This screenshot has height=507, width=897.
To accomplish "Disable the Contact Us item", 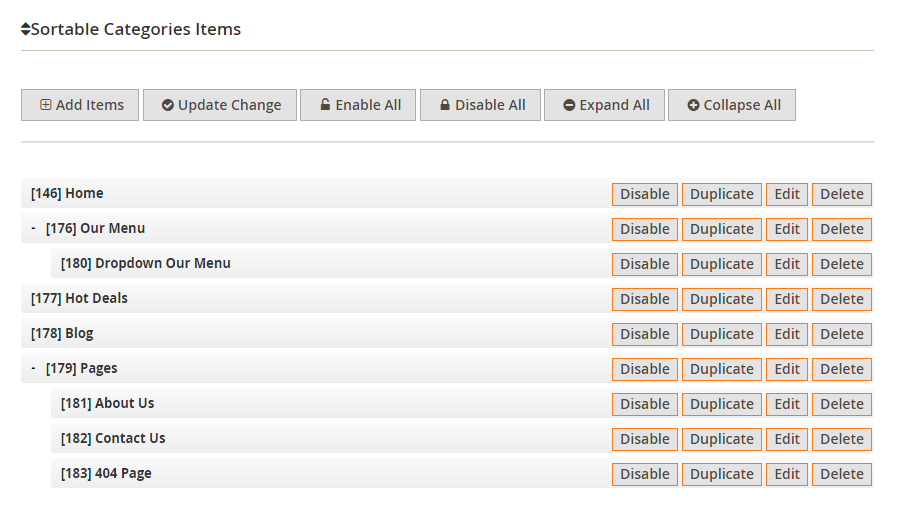I will 644,439.
